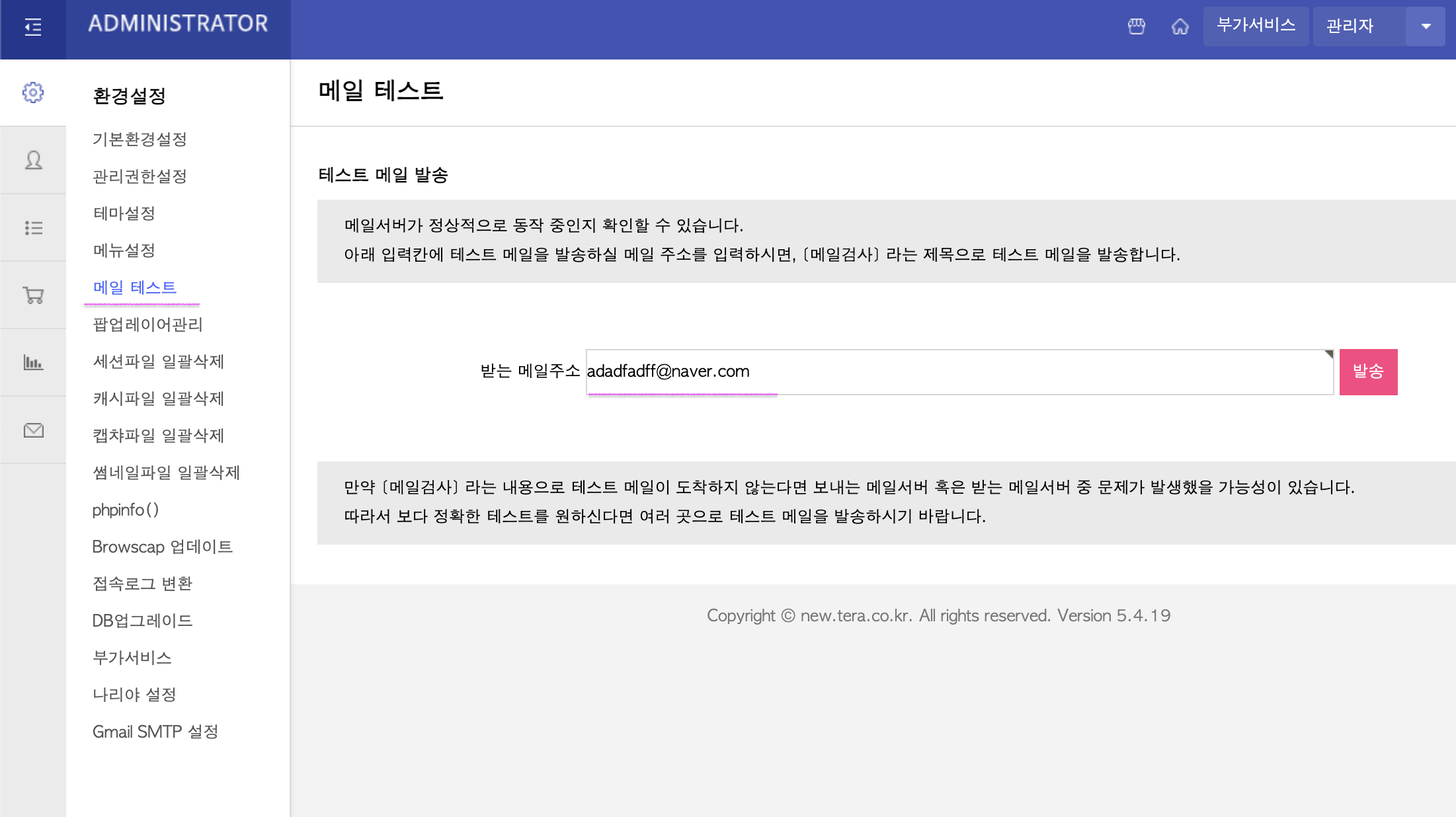This screenshot has width=1456, height=817.
Task: Click ADMINISTRATOR logo title
Action: pos(178,24)
